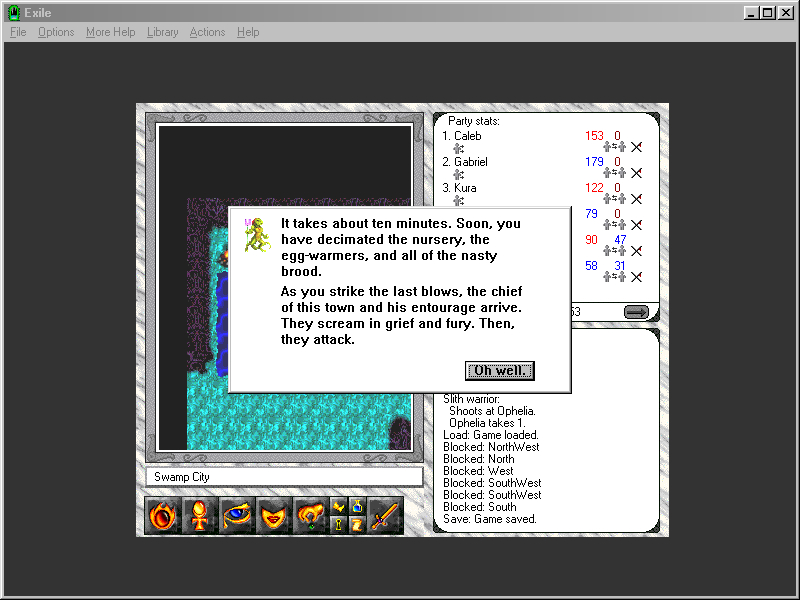This screenshot has width=800, height=600.
Task: Select the Look eye icon
Action: coord(237,516)
